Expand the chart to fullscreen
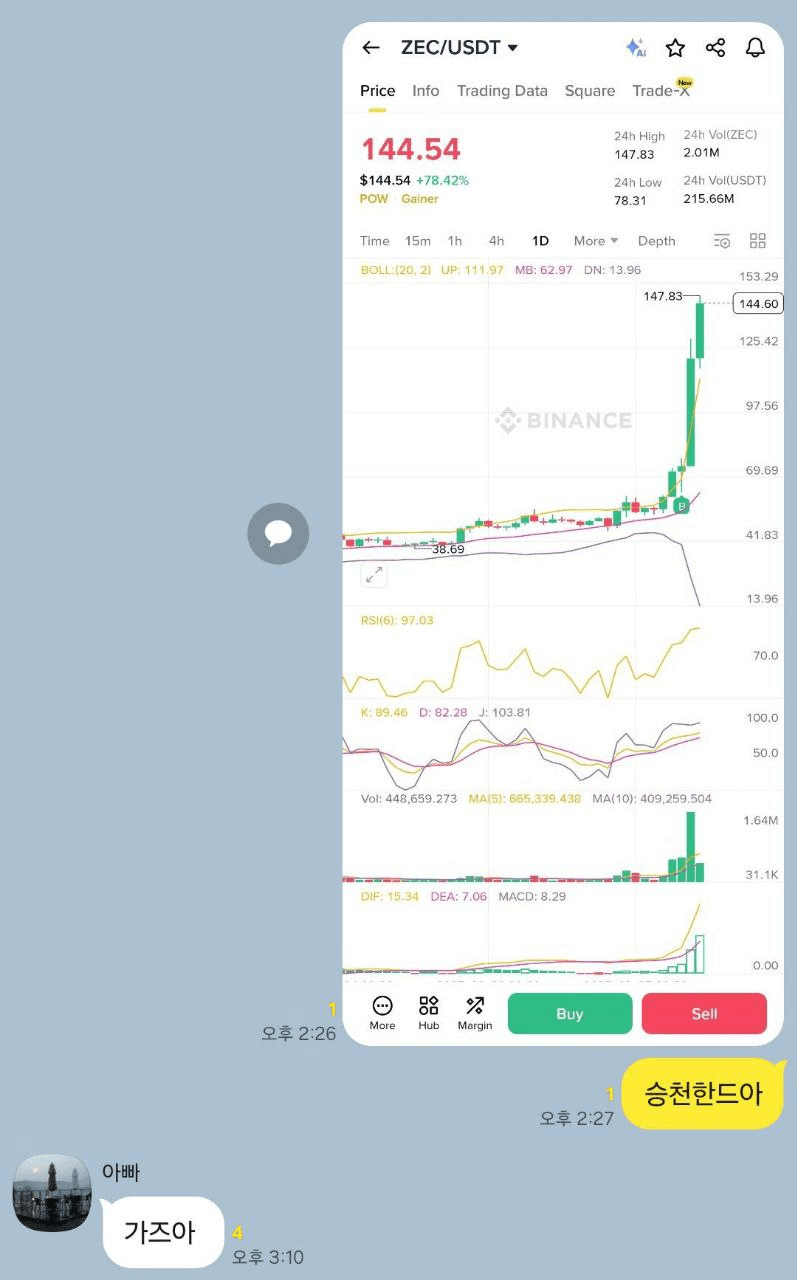 click(374, 575)
